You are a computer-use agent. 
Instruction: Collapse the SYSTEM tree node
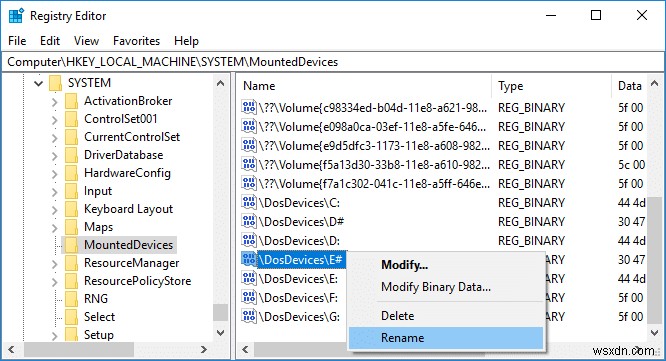tap(39, 83)
